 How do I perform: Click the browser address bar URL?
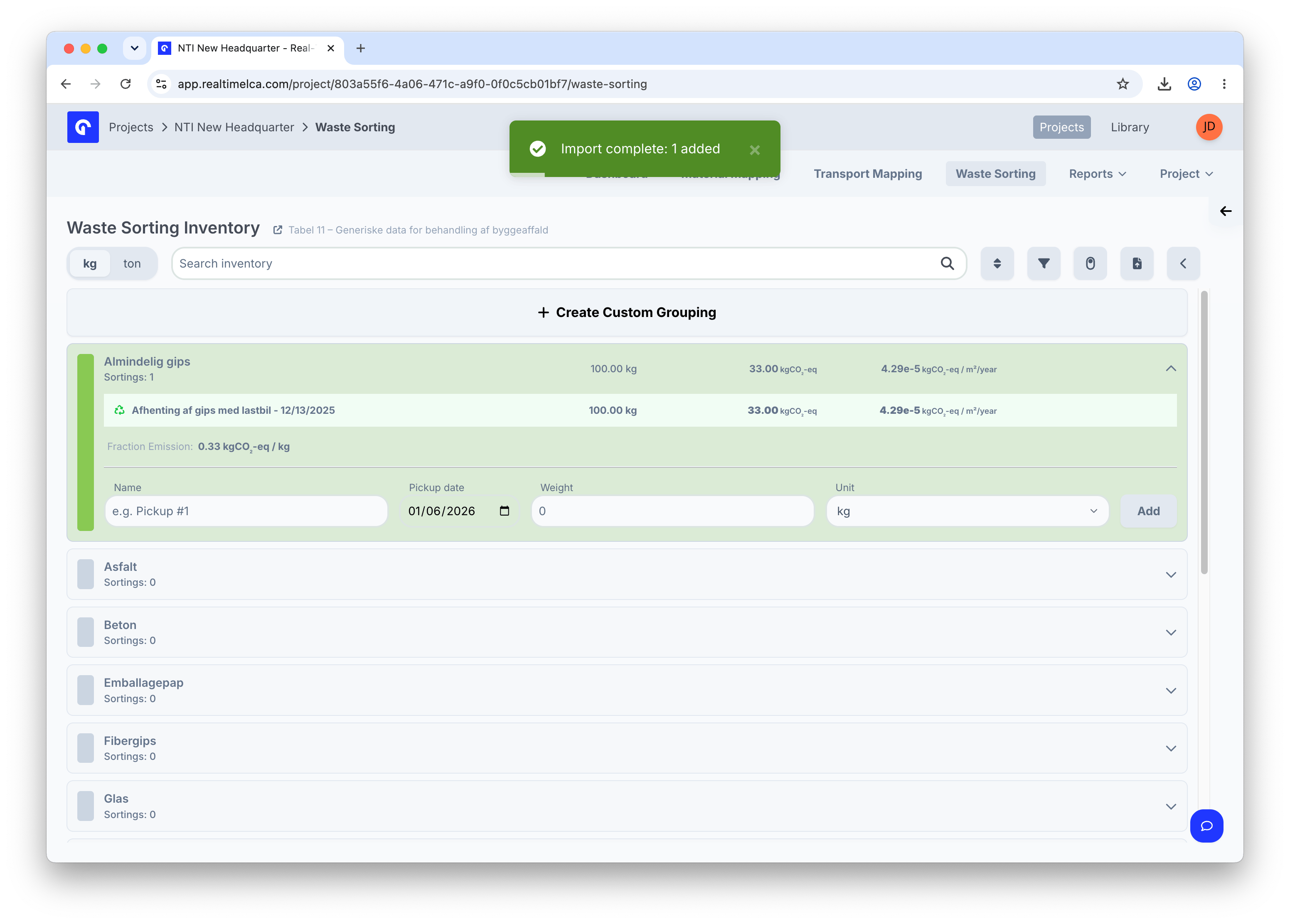(412, 84)
